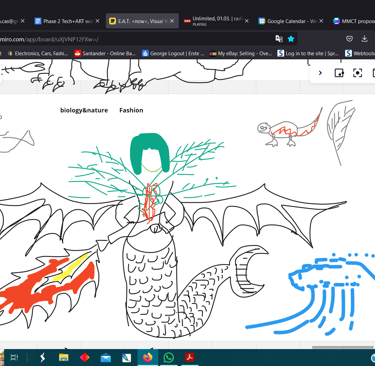Open File Explorer from taskbar
This screenshot has width=375, height=366.
click(x=63, y=358)
